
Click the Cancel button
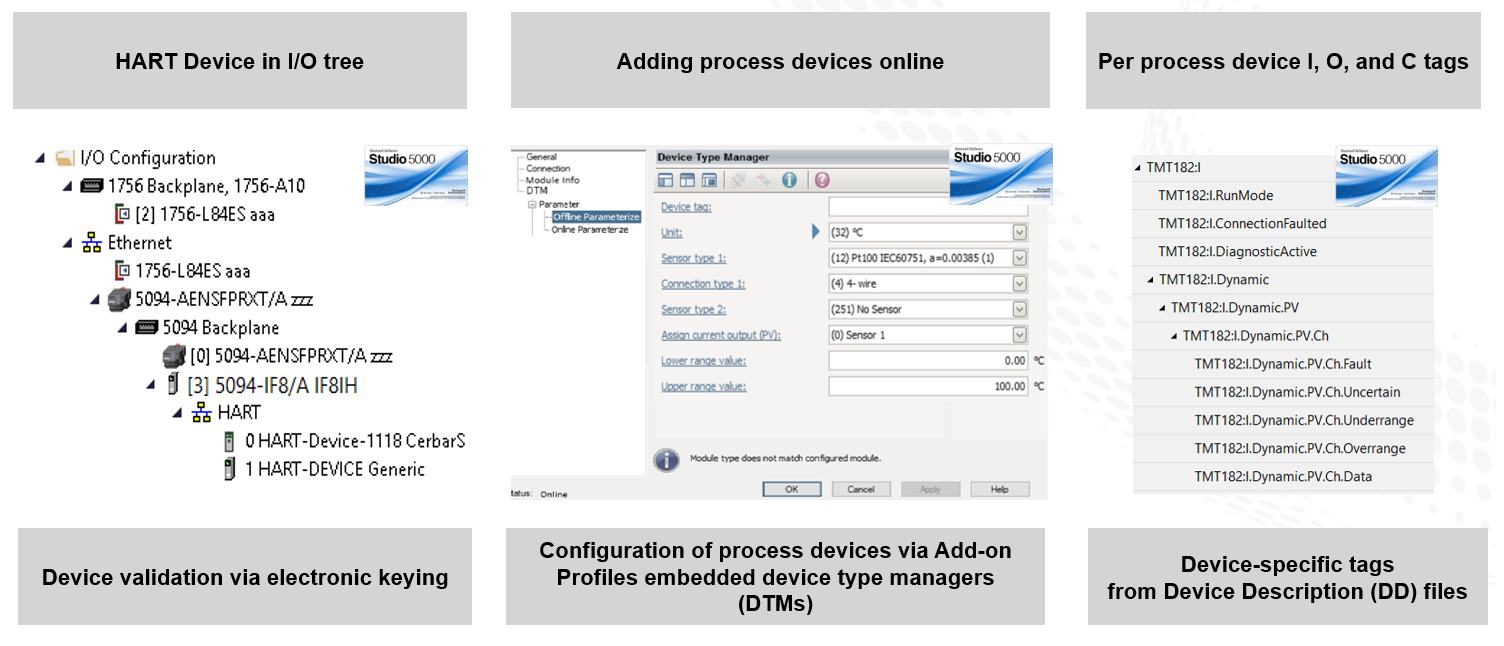click(x=861, y=489)
